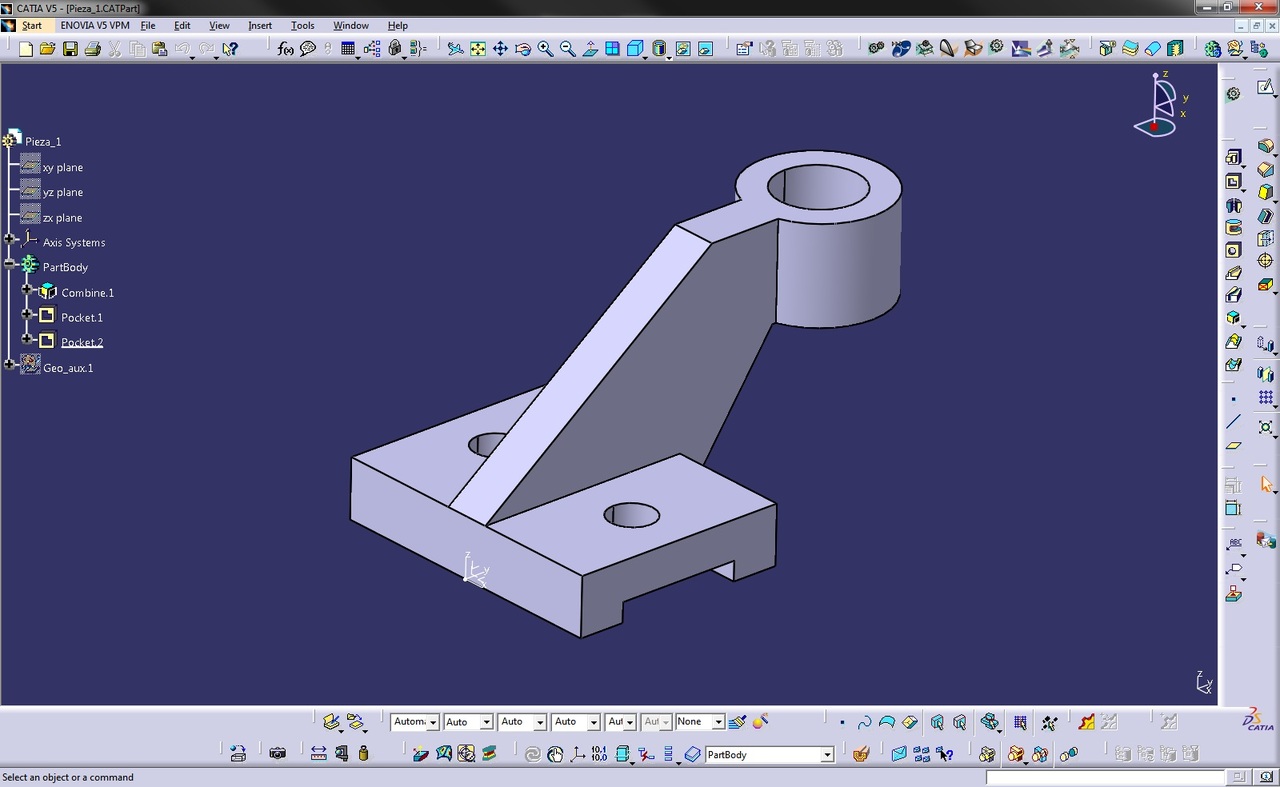This screenshot has width=1280, height=787.
Task: Click the Capture camera icon
Action: coord(278,753)
